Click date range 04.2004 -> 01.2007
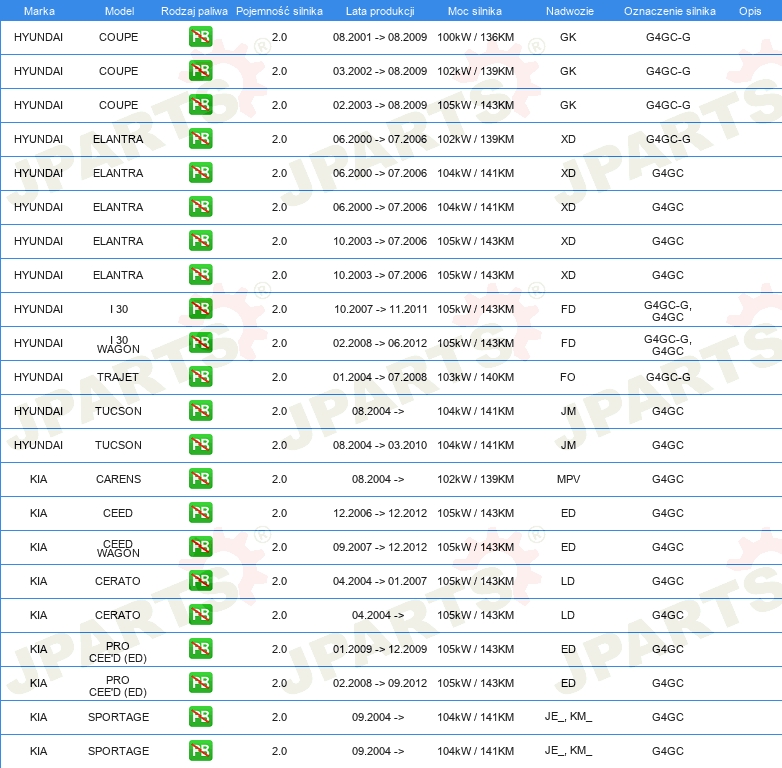Screen dimensions: 782x768 (x=380, y=581)
